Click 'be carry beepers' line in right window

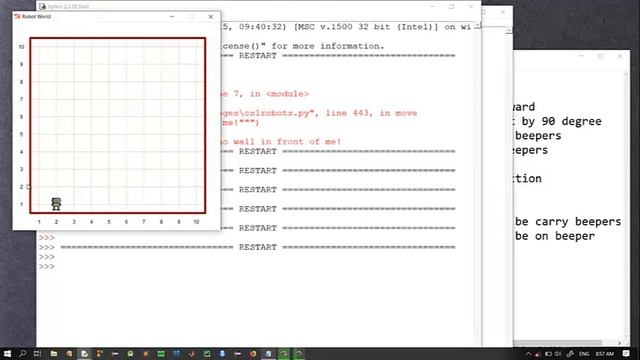coord(568,222)
